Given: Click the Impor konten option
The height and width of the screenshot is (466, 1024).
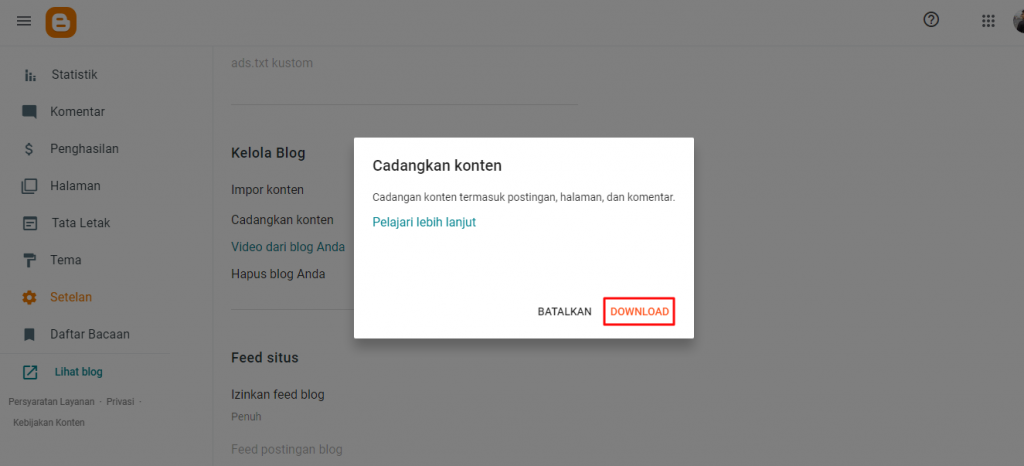Looking at the screenshot, I should 267,190.
